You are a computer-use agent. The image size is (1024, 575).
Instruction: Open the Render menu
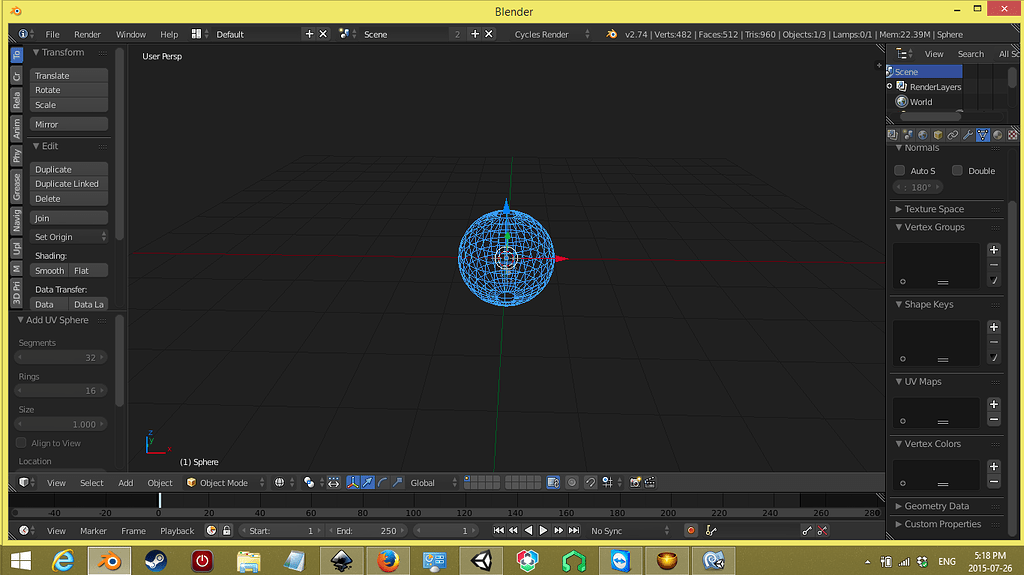(88, 34)
